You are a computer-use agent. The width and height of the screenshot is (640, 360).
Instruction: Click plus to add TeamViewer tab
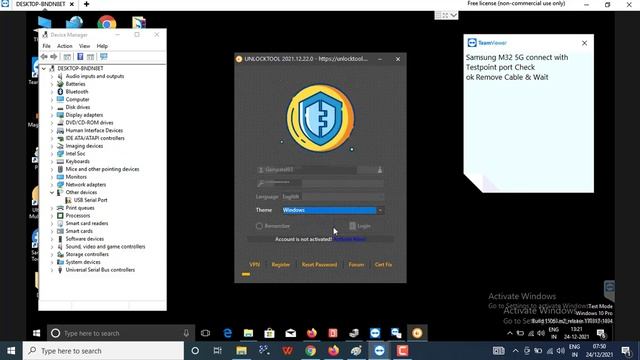pos(87,4)
